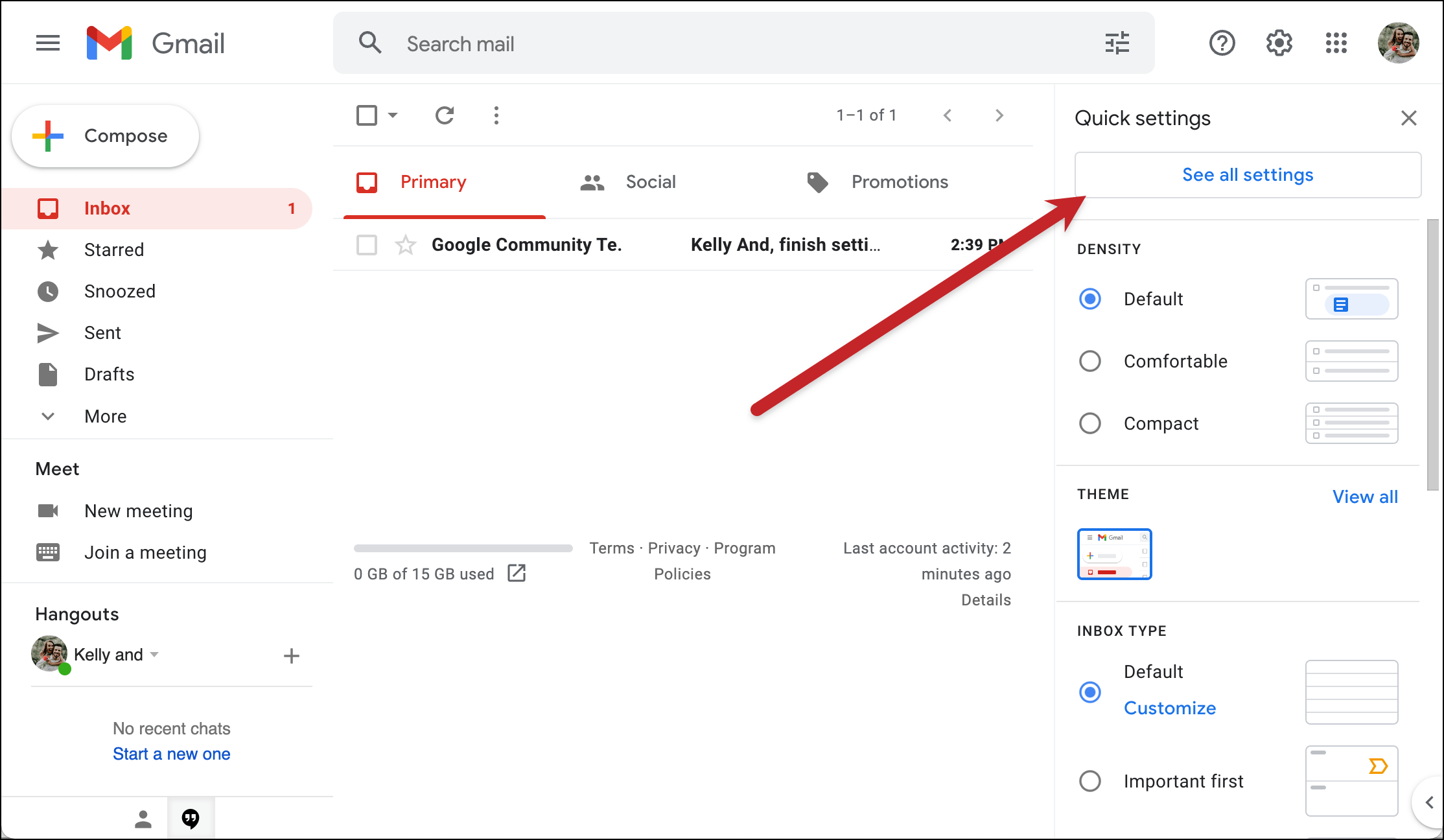The height and width of the screenshot is (840, 1444).
Task: Open the More options three-dot menu
Action: (496, 115)
